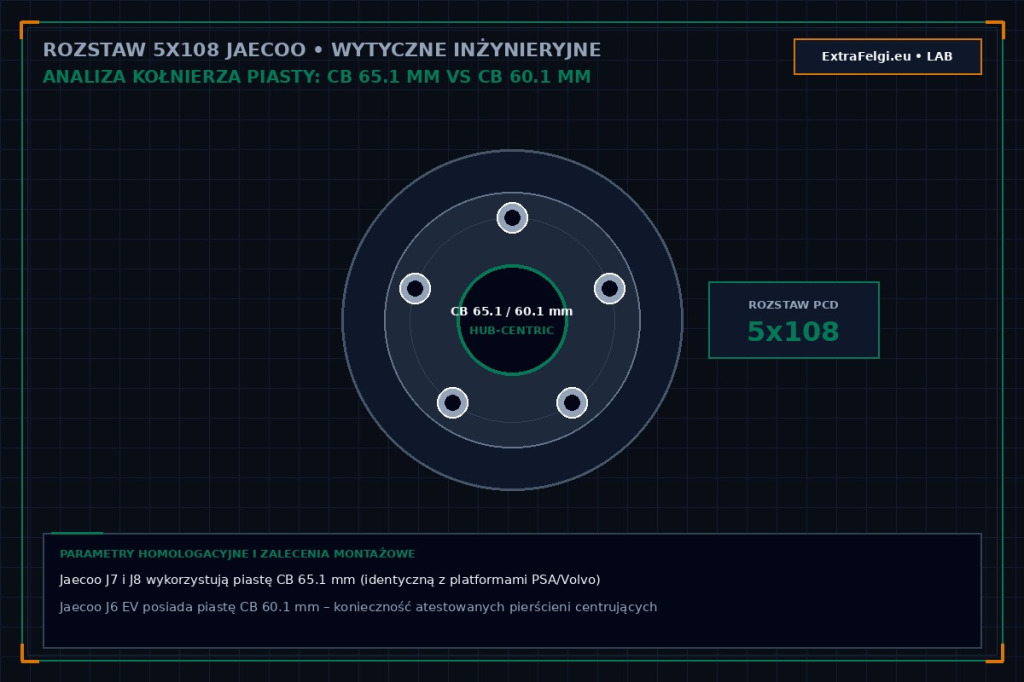This screenshot has width=1024, height=682.
Task: Click the ANALIZA KOŁNIERZA PIASTY subtitle
Action: [317, 77]
